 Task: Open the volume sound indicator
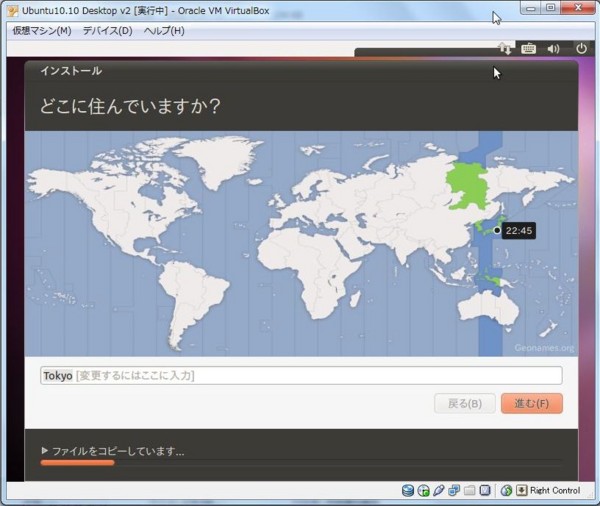coord(553,49)
